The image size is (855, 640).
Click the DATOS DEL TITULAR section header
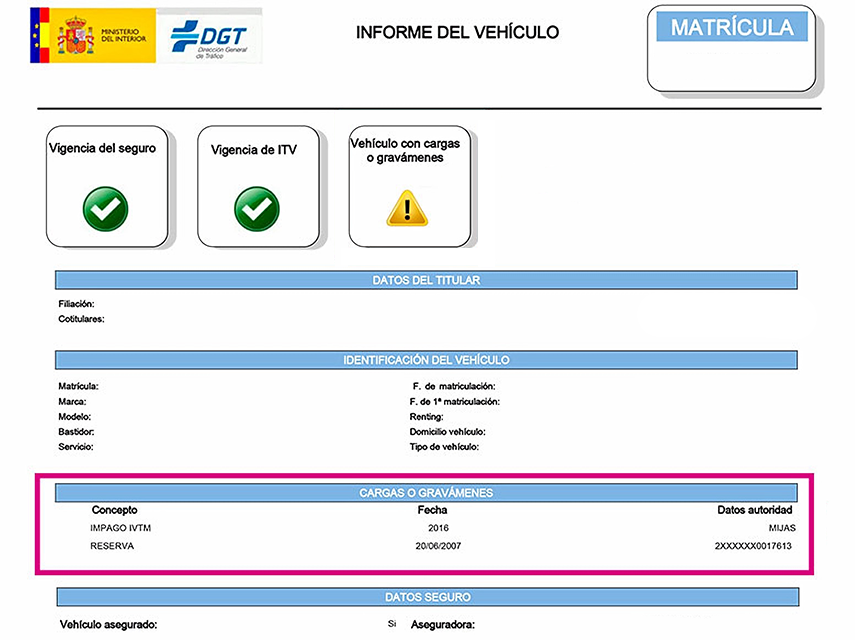426,280
